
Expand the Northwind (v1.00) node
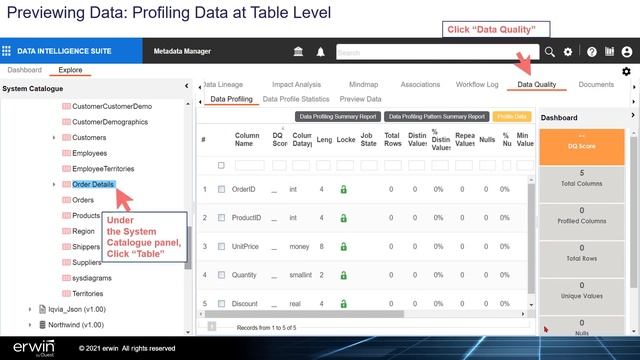[x=30, y=325]
